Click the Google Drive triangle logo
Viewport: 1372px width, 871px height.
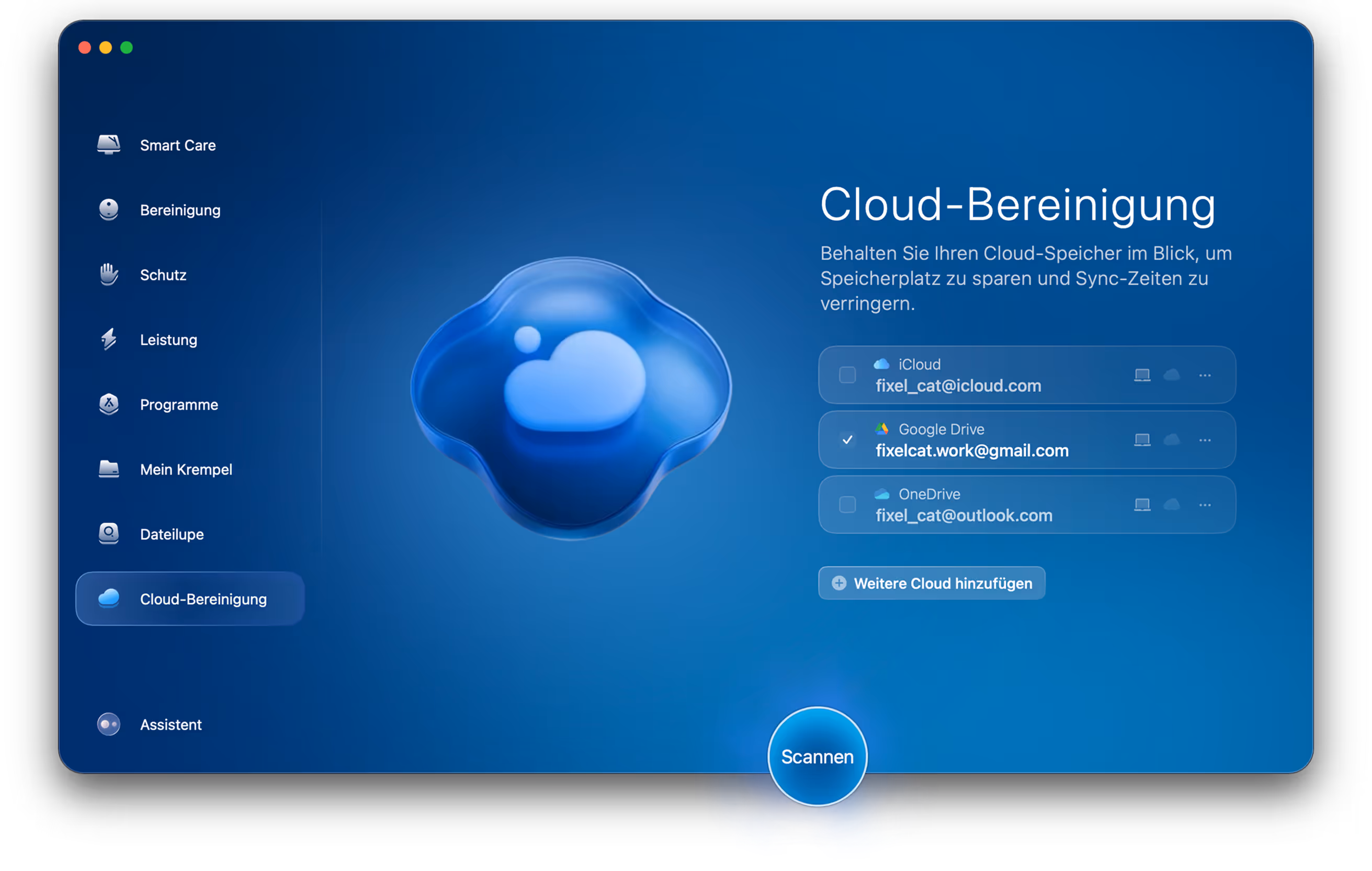(x=882, y=429)
